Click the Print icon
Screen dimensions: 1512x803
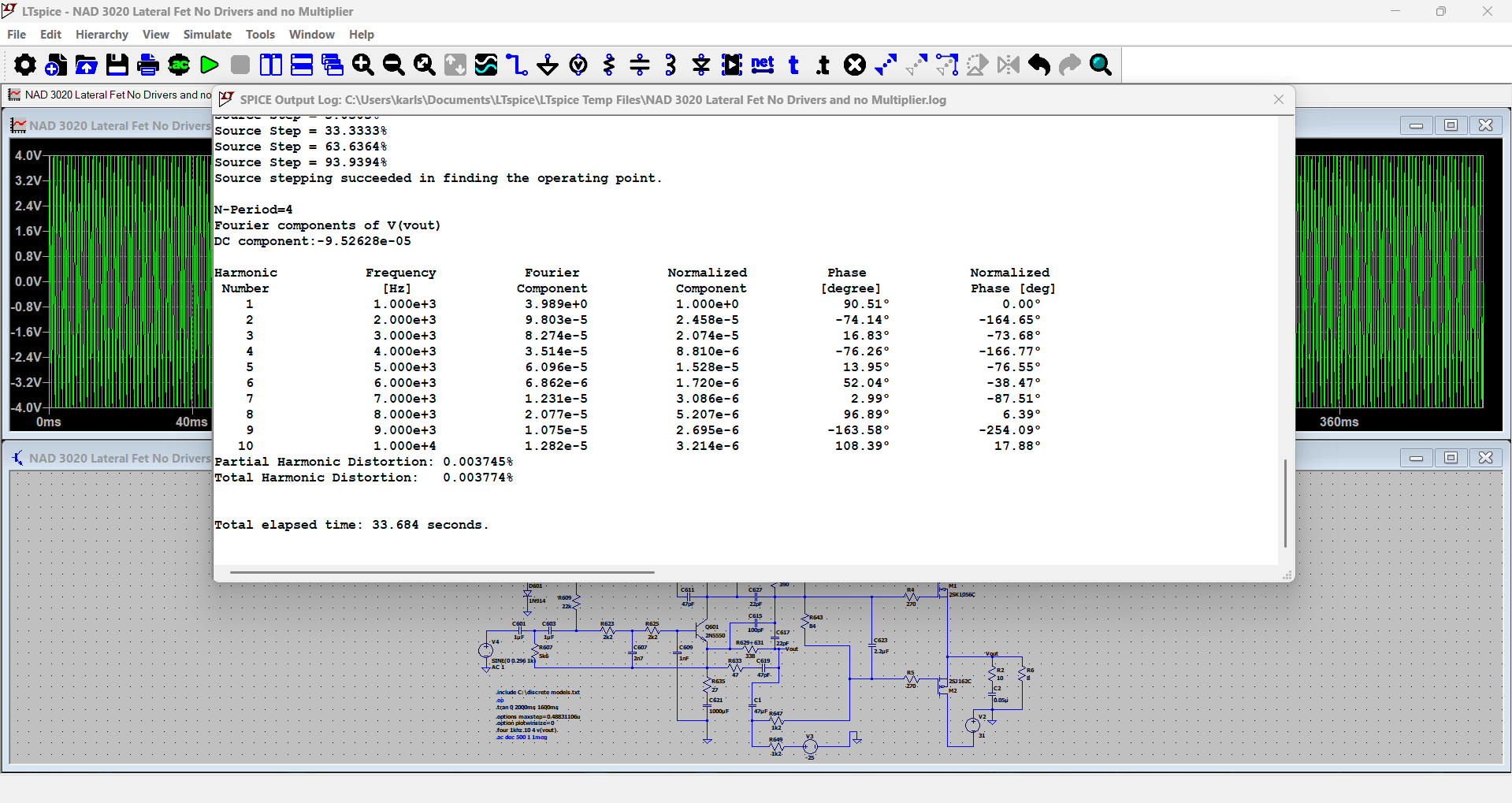(x=147, y=65)
